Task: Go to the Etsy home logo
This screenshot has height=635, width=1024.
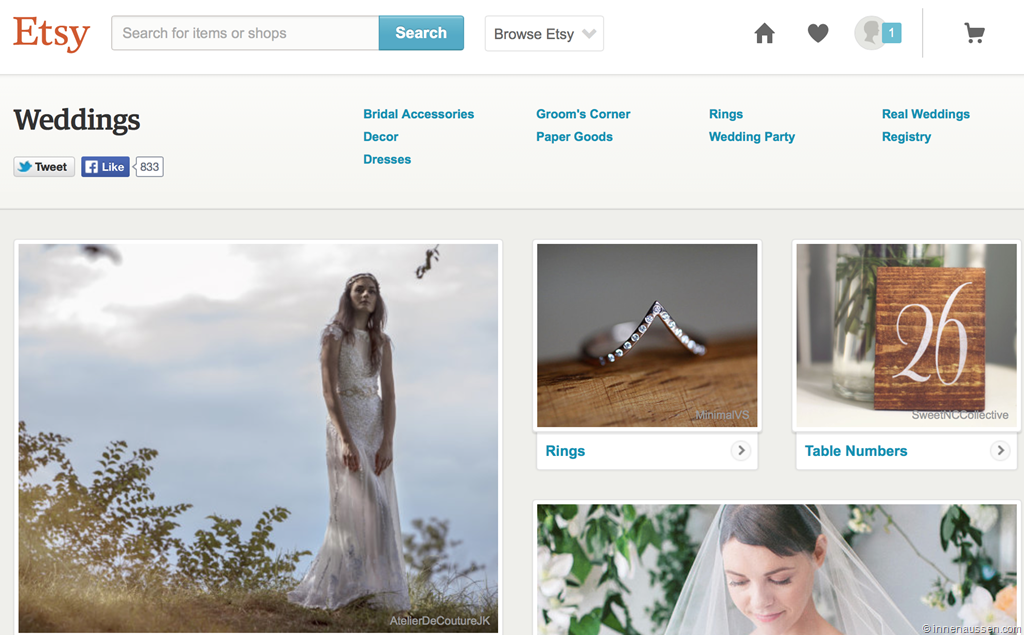Action: coord(51,33)
